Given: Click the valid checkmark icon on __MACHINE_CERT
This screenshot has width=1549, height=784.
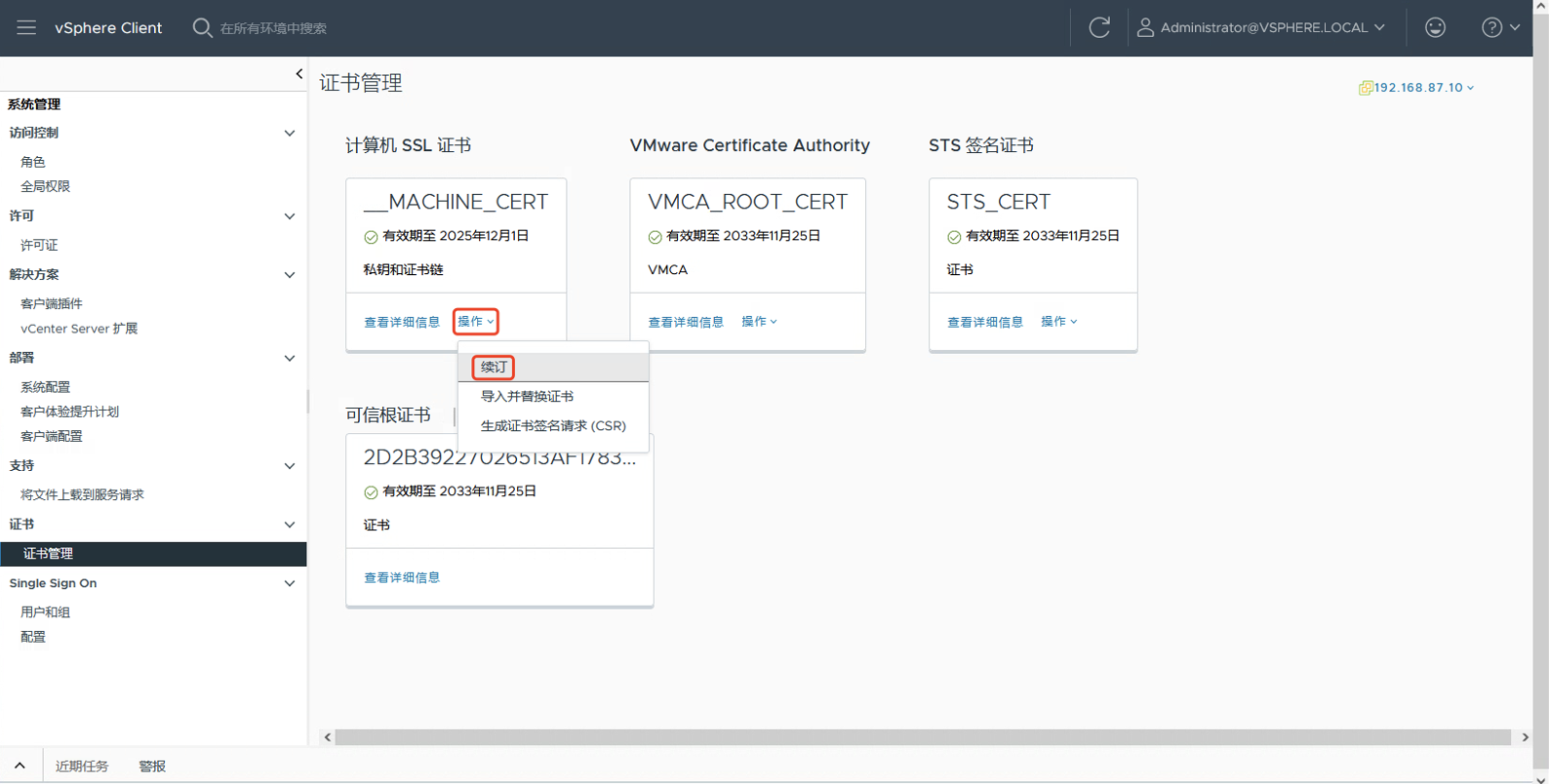Looking at the screenshot, I should (371, 237).
